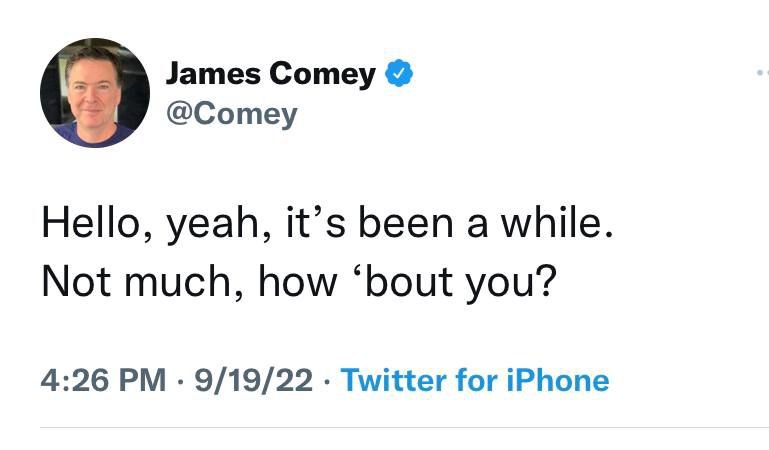
Task: Open the tweet's more options ellipsis
Action: click(x=763, y=73)
